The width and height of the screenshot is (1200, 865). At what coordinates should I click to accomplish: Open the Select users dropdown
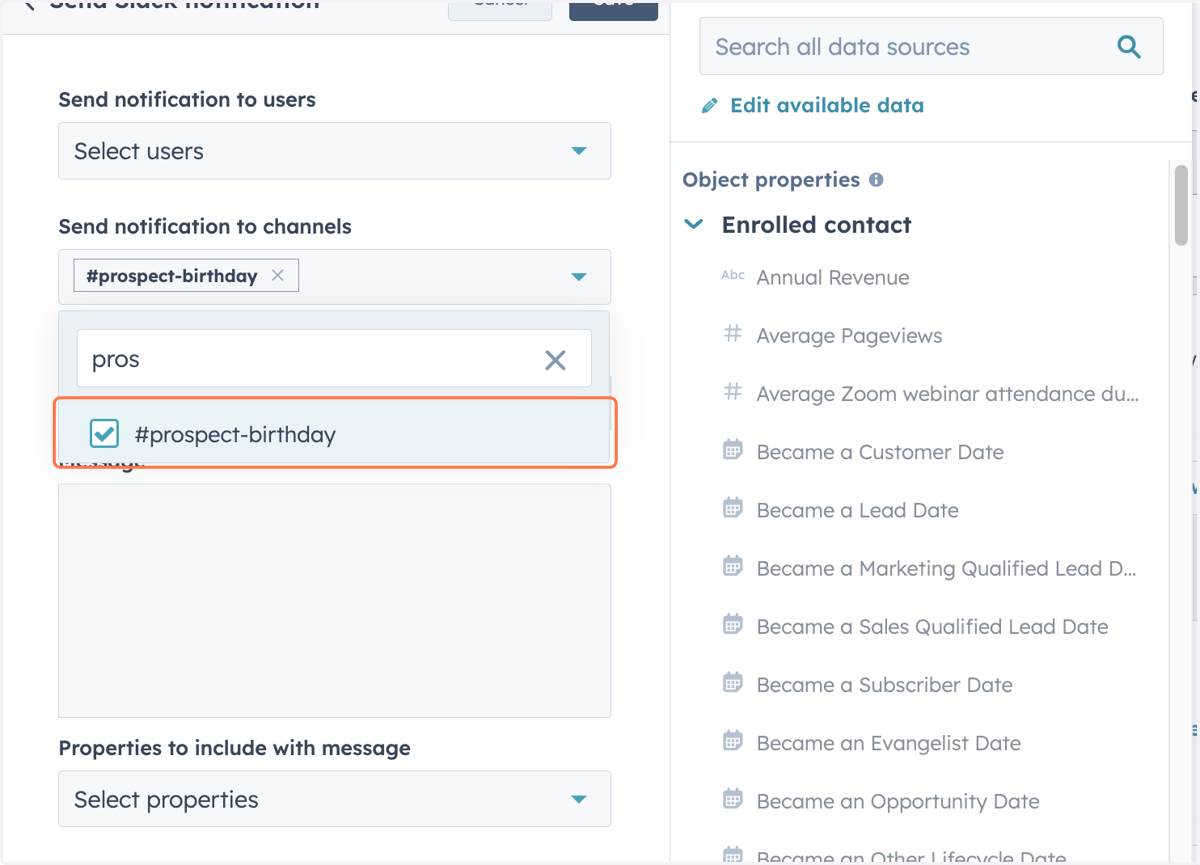pyautogui.click(x=334, y=151)
